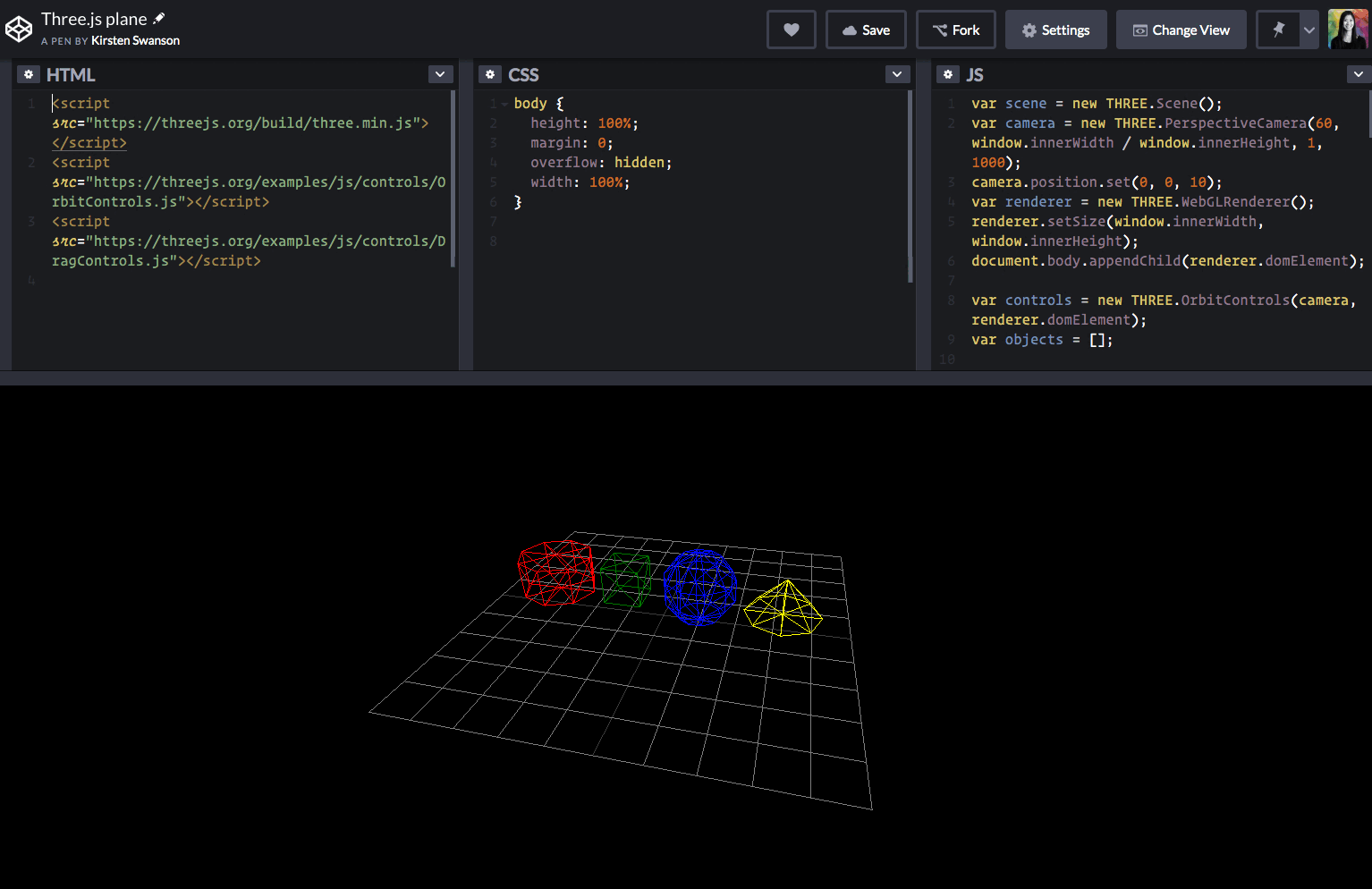The height and width of the screenshot is (889, 1372).
Task: Click the three.min.js script URL
Action: pos(253,123)
